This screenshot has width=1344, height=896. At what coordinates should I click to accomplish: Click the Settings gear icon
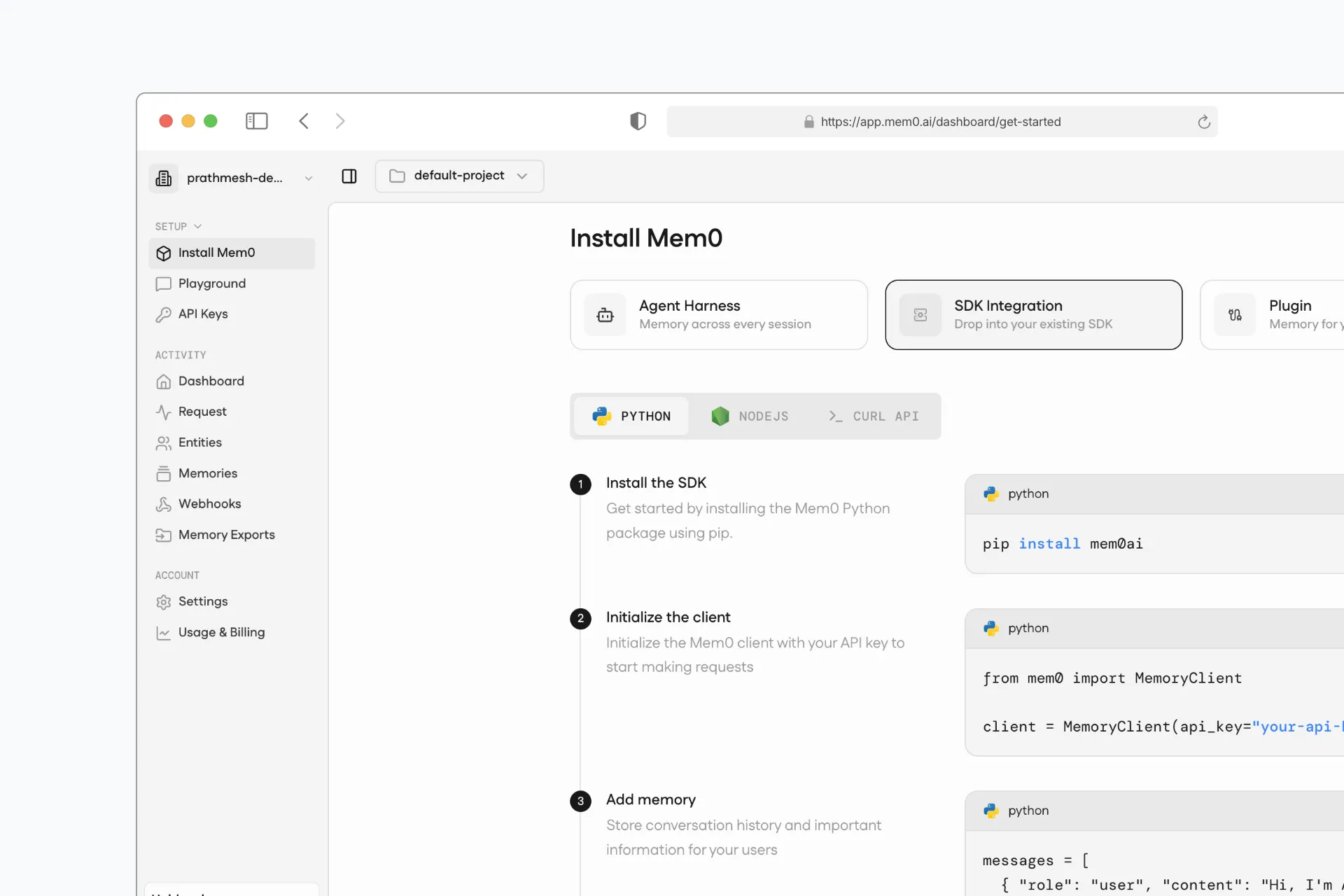pyautogui.click(x=164, y=602)
